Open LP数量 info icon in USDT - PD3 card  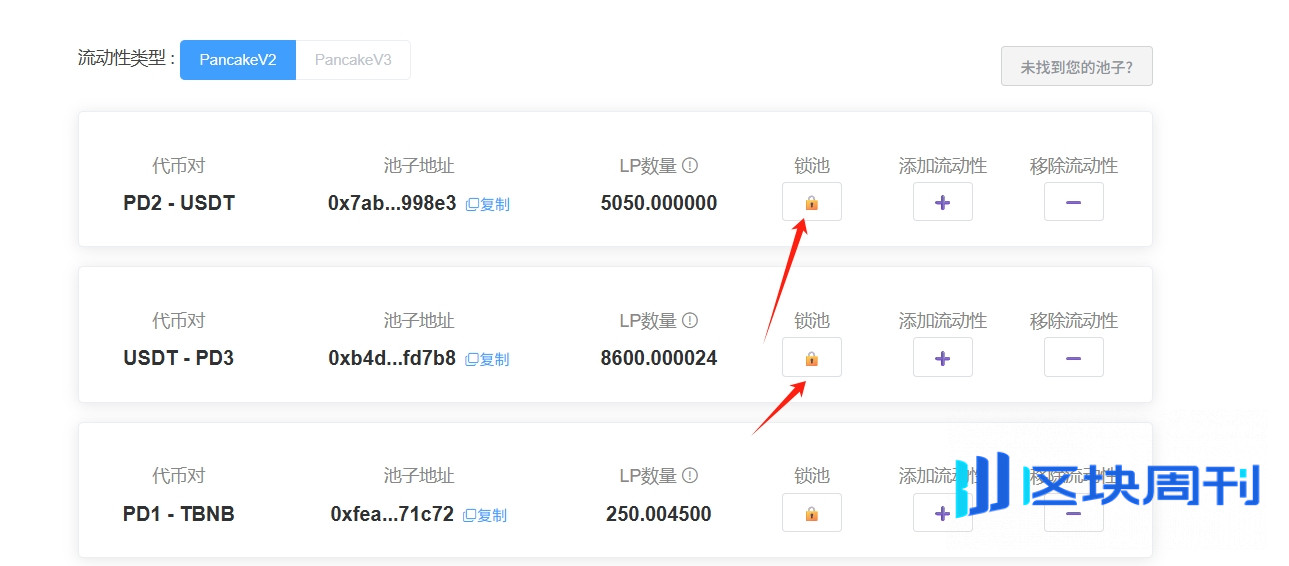coord(690,320)
